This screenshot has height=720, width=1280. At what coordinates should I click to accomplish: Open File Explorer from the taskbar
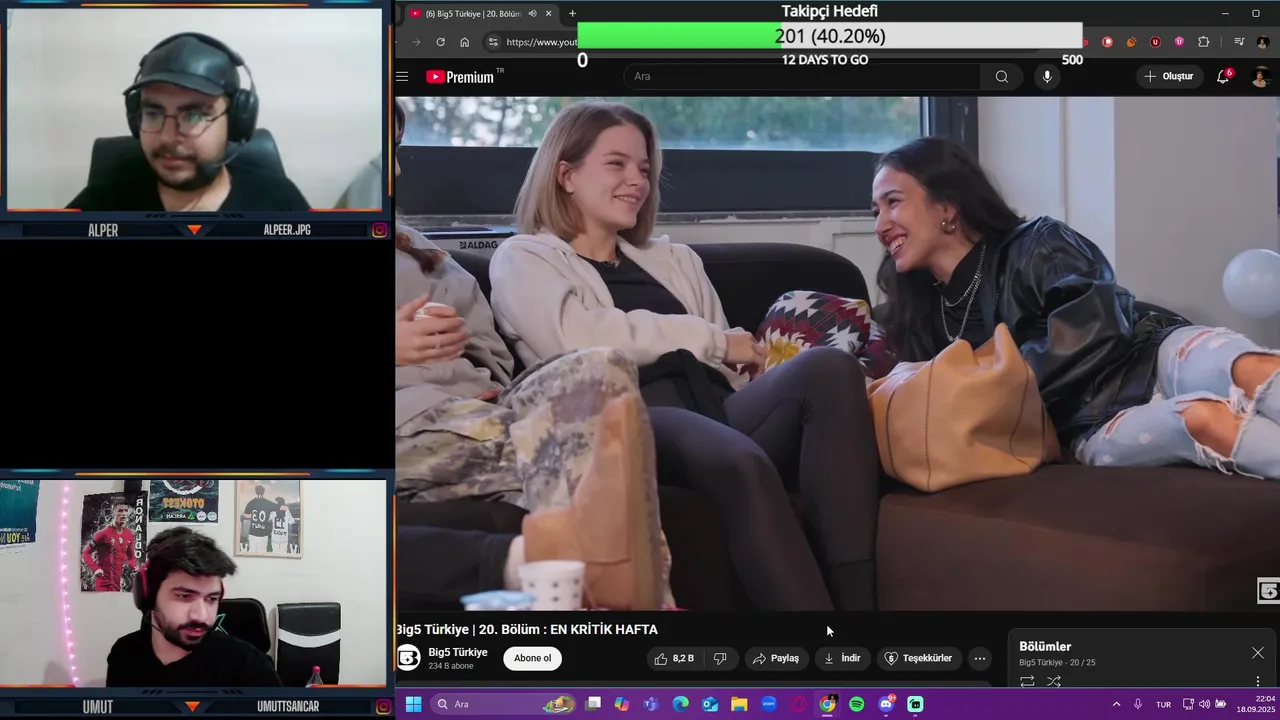point(739,704)
